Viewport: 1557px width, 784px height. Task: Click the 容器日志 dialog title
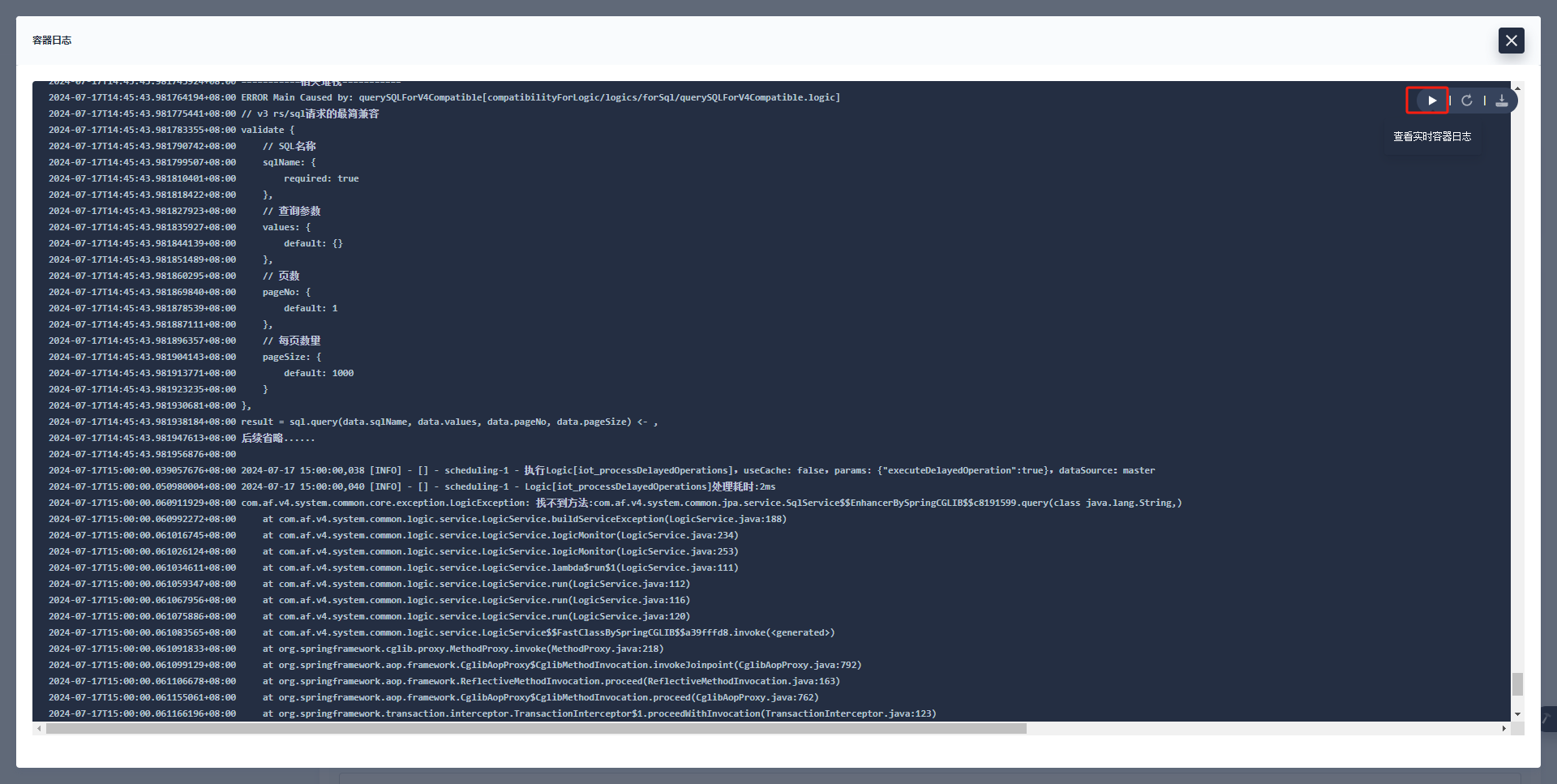pos(52,40)
